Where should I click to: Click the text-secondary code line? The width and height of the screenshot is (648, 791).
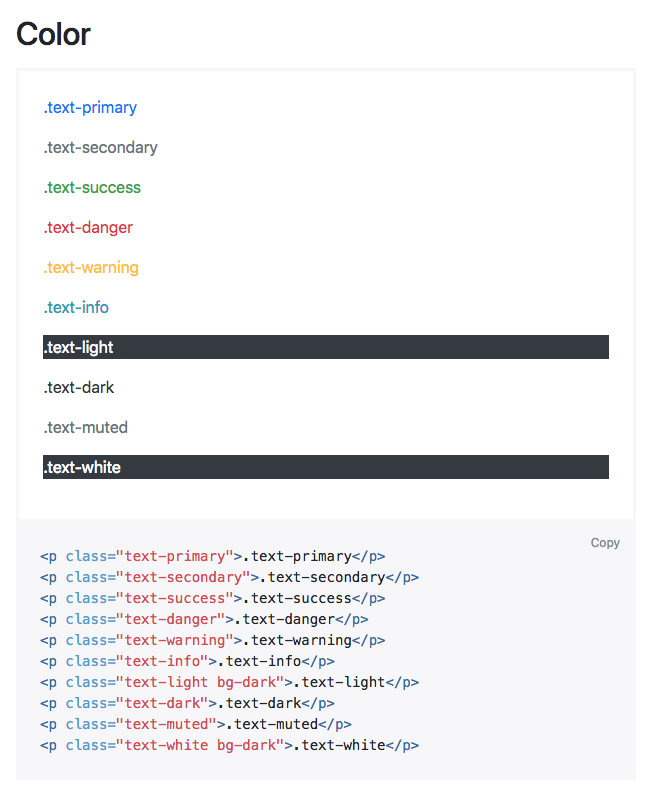[x=229, y=578]
